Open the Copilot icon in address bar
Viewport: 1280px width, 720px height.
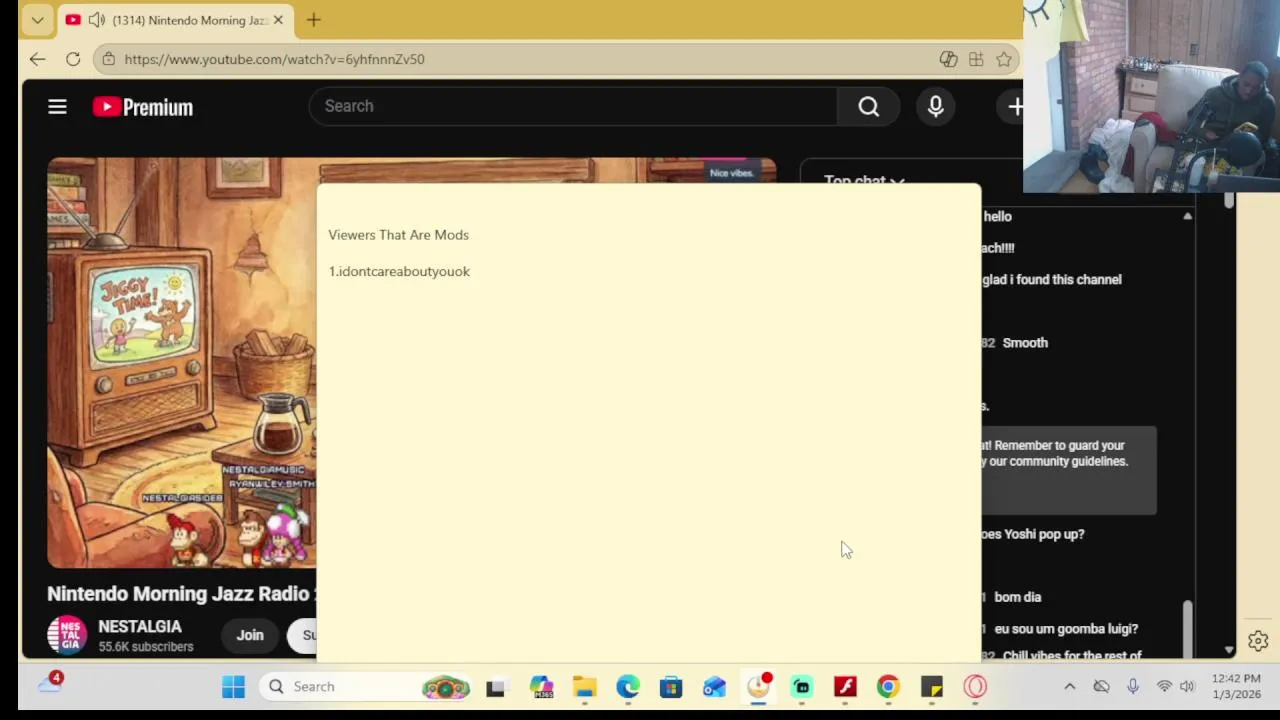[x=948, y=59]
